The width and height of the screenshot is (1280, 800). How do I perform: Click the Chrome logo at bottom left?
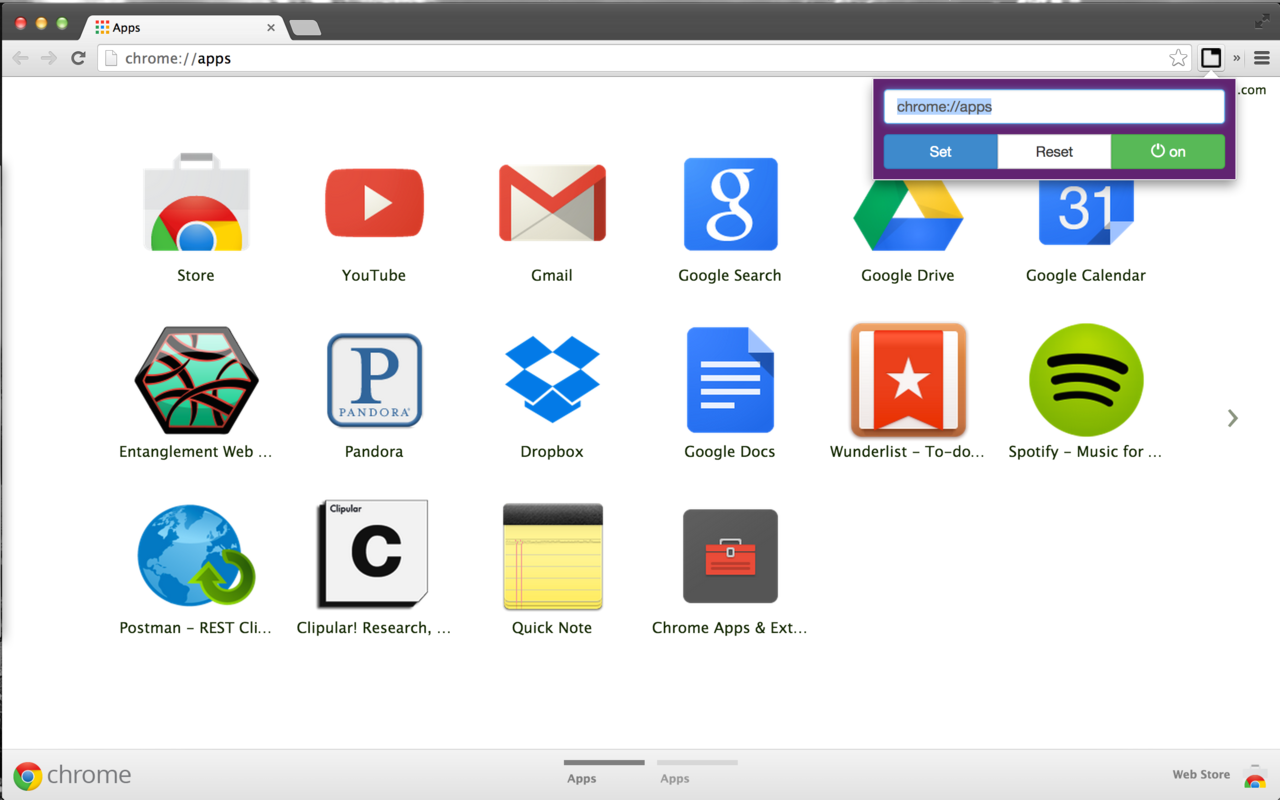point(72,775)
